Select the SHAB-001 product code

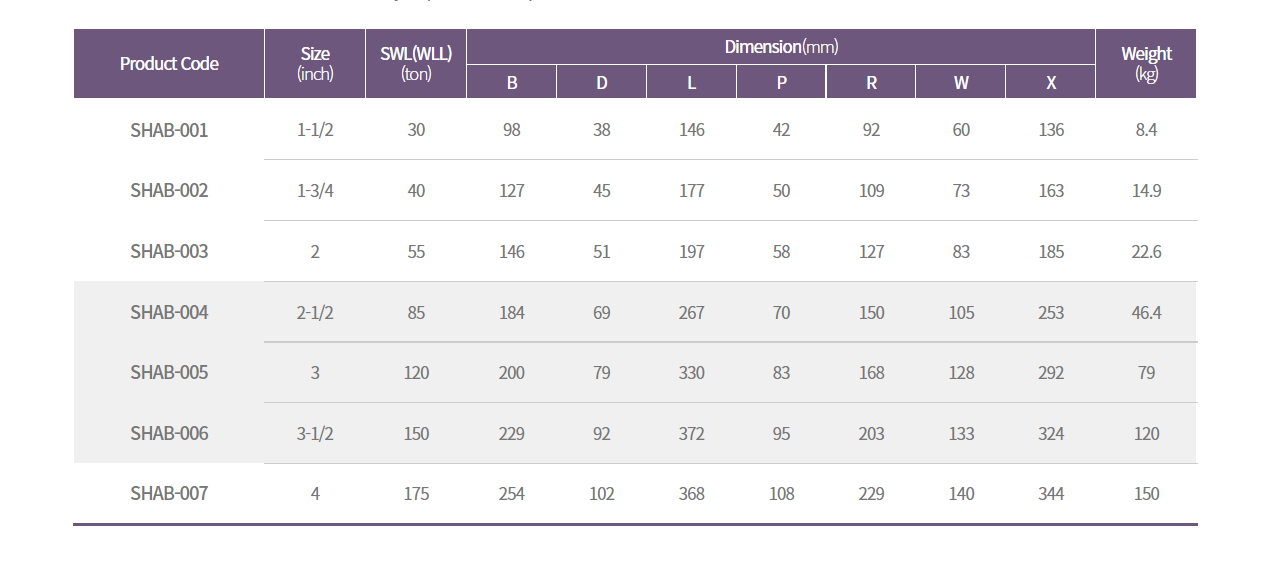coord(169,130)
